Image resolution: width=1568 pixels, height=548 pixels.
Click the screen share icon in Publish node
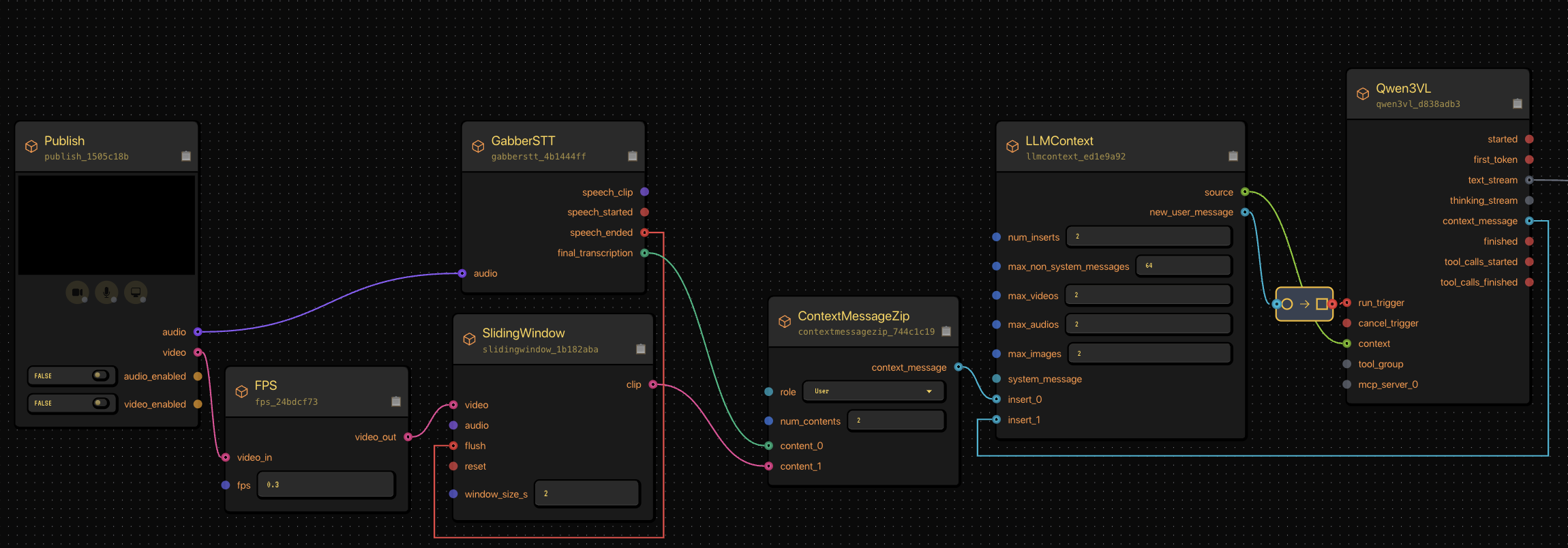pyautogui.click(x=136, y=292)
